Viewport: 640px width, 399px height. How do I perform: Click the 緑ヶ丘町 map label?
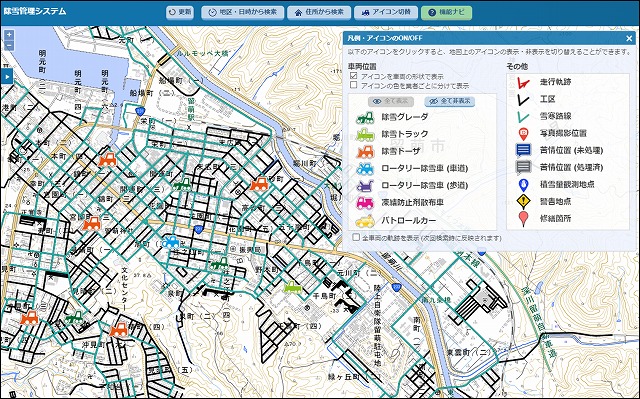[x=344, y=377]
